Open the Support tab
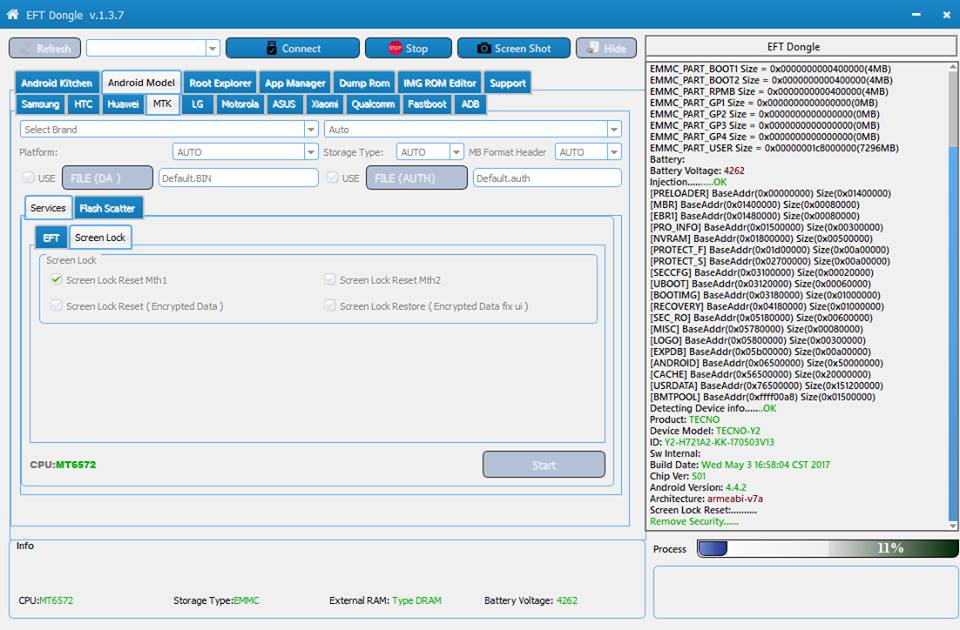 (x=508, y=83)
